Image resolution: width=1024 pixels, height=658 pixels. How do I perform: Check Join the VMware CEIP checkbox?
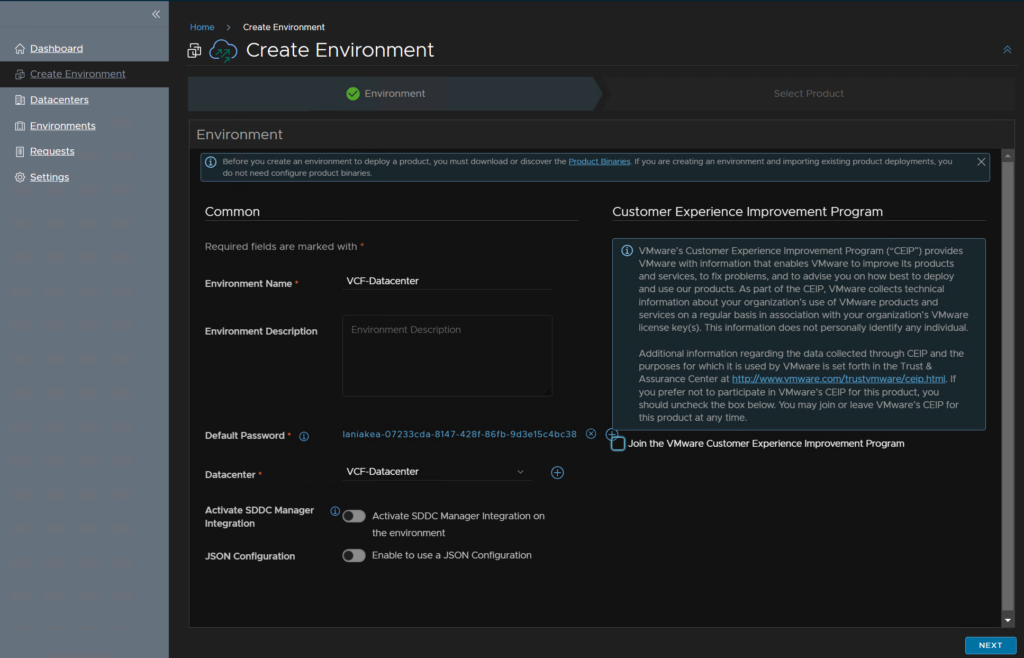[x=618, y=444]
